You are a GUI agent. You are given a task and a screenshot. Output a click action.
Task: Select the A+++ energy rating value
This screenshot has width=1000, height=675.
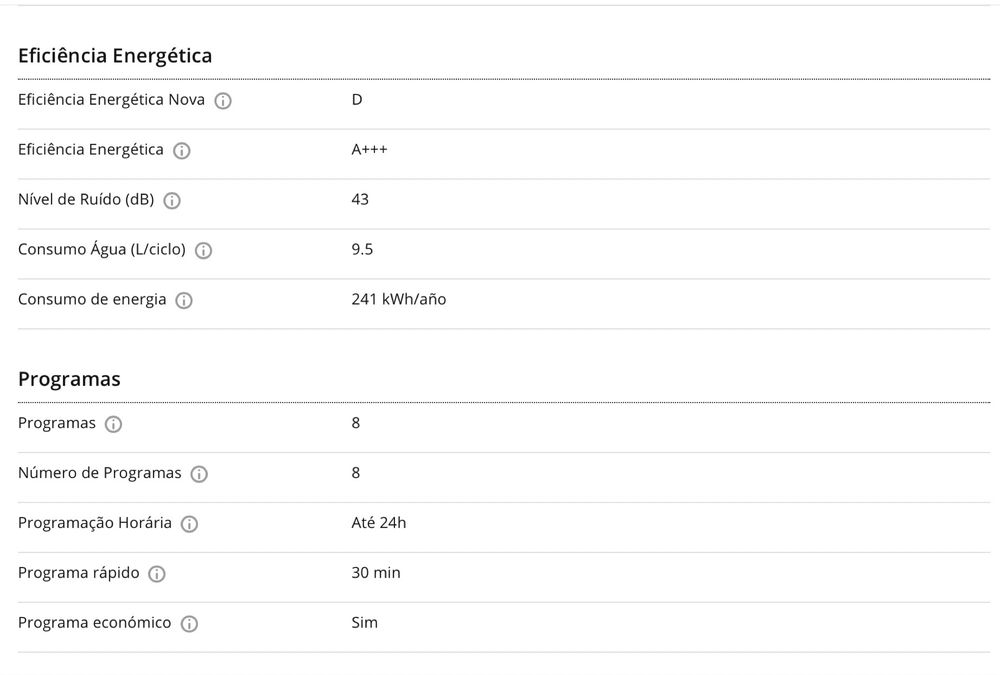pos(369,150)
